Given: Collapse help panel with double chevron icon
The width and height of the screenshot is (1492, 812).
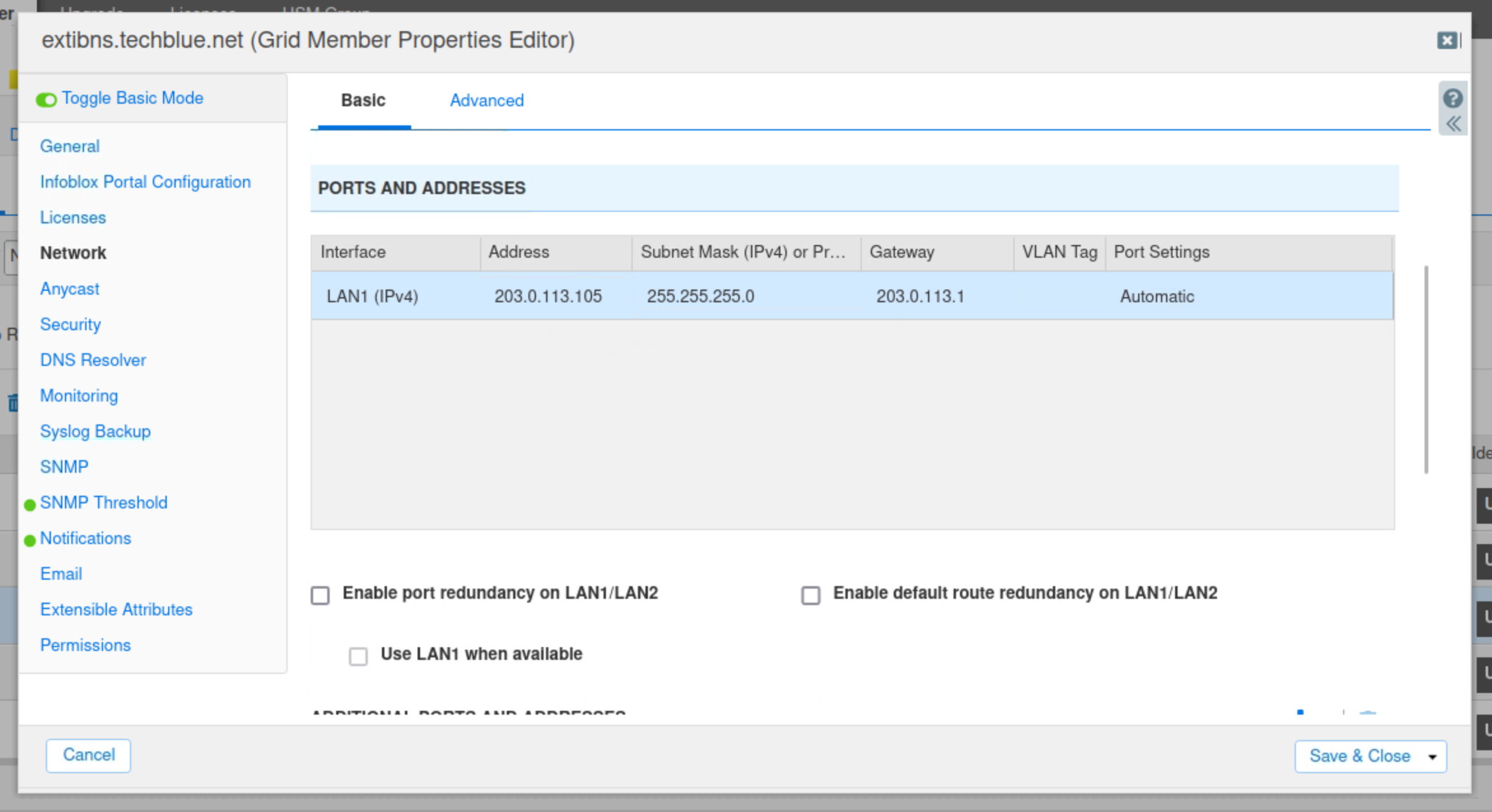Looking at the screenshot, I should pyautogui.click(x=1453, y=124).
